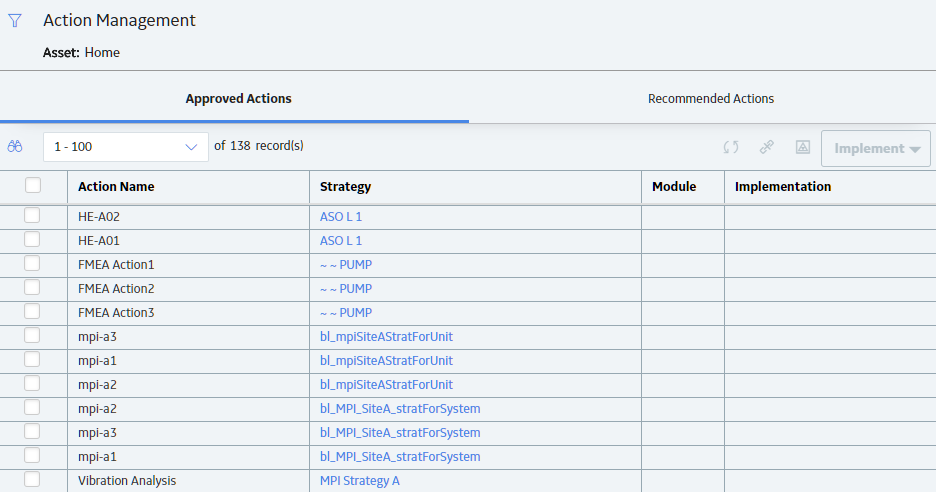Select the FMEA Action1 checkbox
The width and height of the screenshot is (936, 492).
[x=32, y=263]
